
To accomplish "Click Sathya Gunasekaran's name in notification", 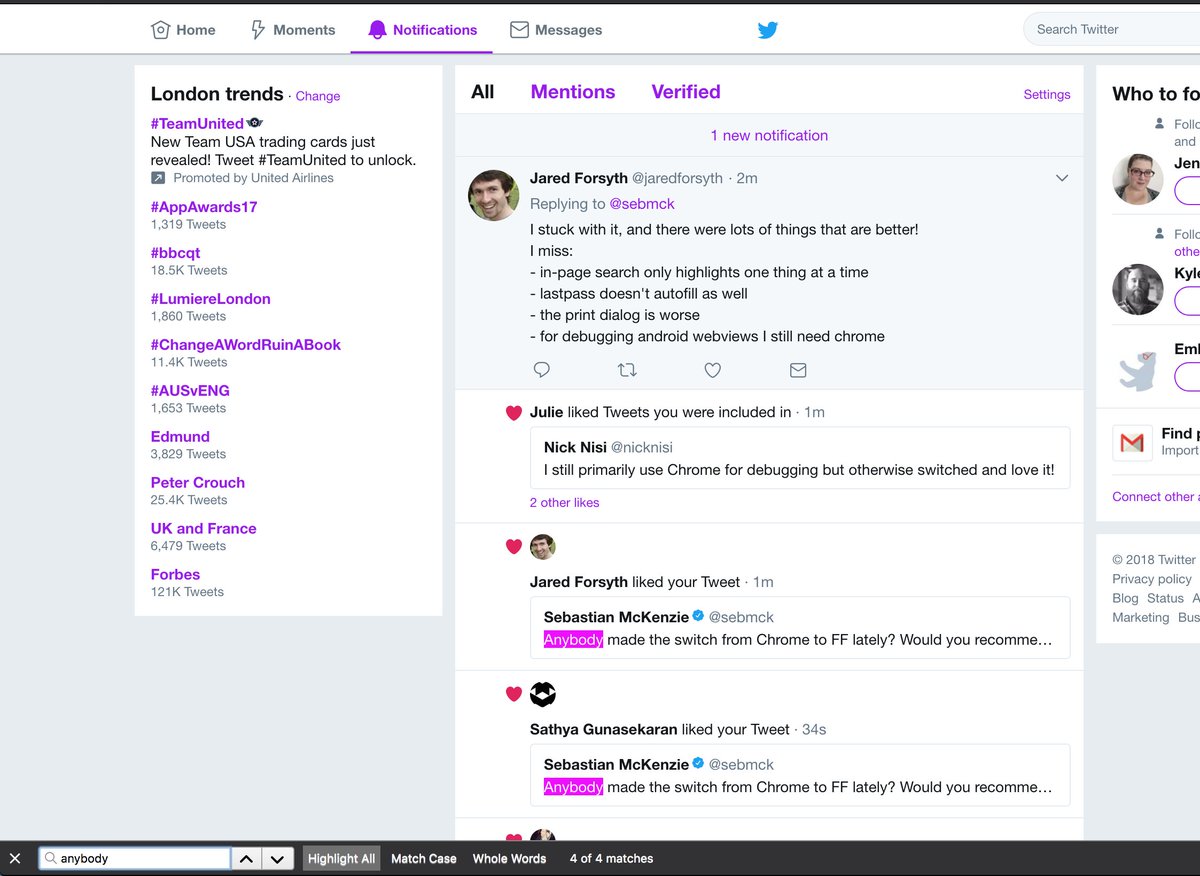I will click(x=604, y=730).
